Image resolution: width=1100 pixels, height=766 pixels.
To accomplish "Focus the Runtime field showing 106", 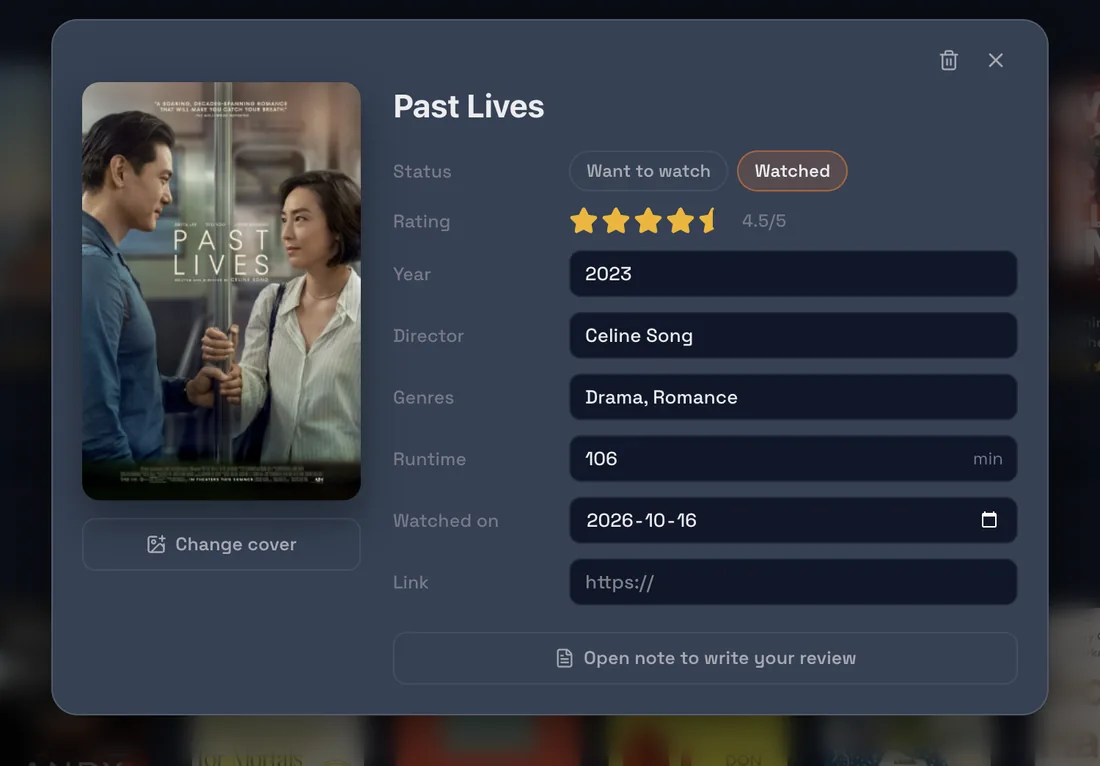I will [x=793, y=459].
